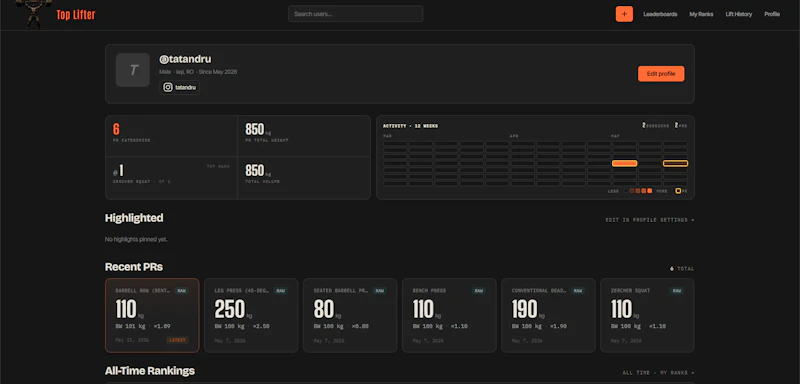Click the RAW badge on Zercher Squat card
The height and width of the screenshot is (384, 800).
click(x=677, y=291)
